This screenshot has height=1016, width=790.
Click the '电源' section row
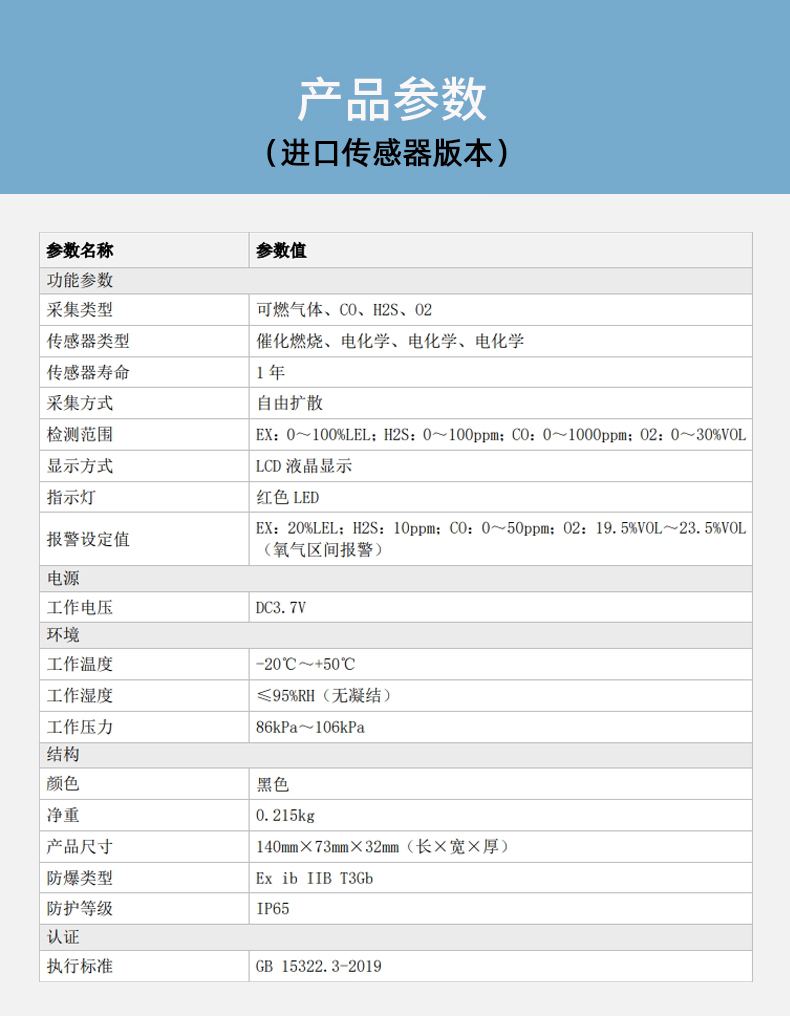click(396, 578)
